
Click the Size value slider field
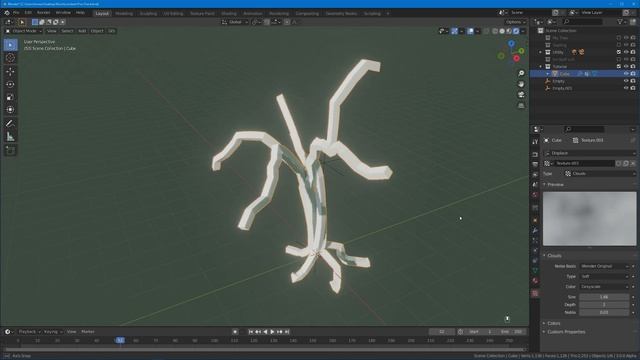604,297
